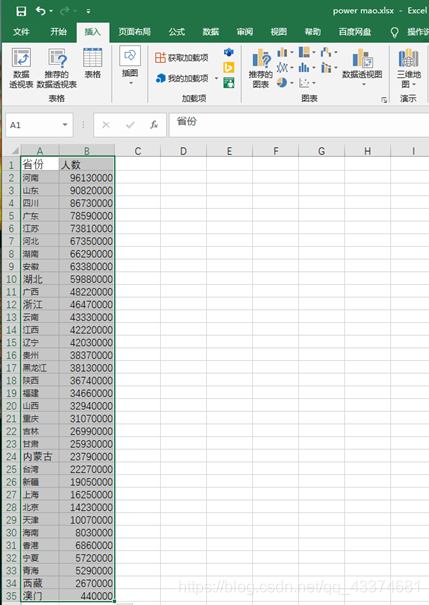Insert a PivotTable (数据透视表)

(x=21, y=68)
